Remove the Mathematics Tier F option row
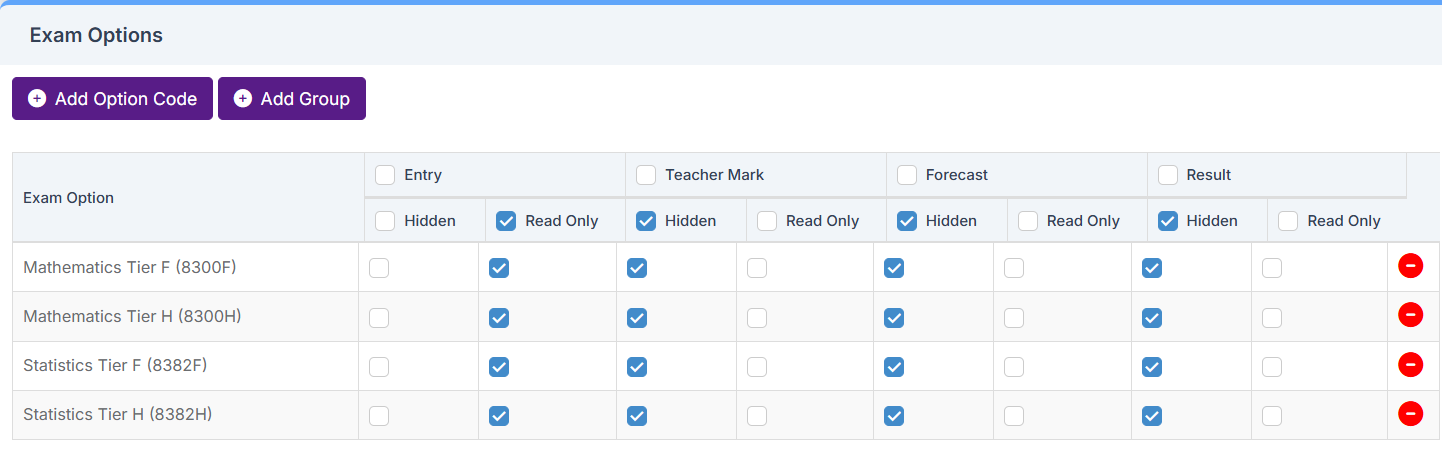The width and height of the screenshot is (1442, 453). pos(1410,266)
